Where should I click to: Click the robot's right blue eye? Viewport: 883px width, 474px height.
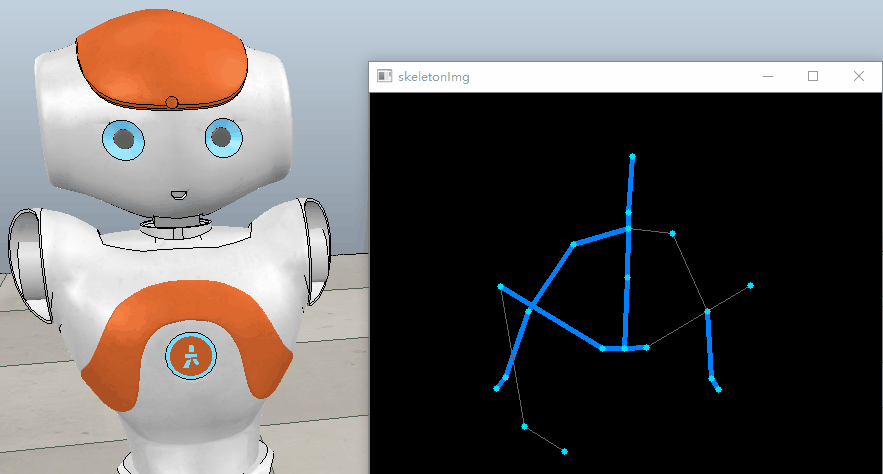[224, 137]
